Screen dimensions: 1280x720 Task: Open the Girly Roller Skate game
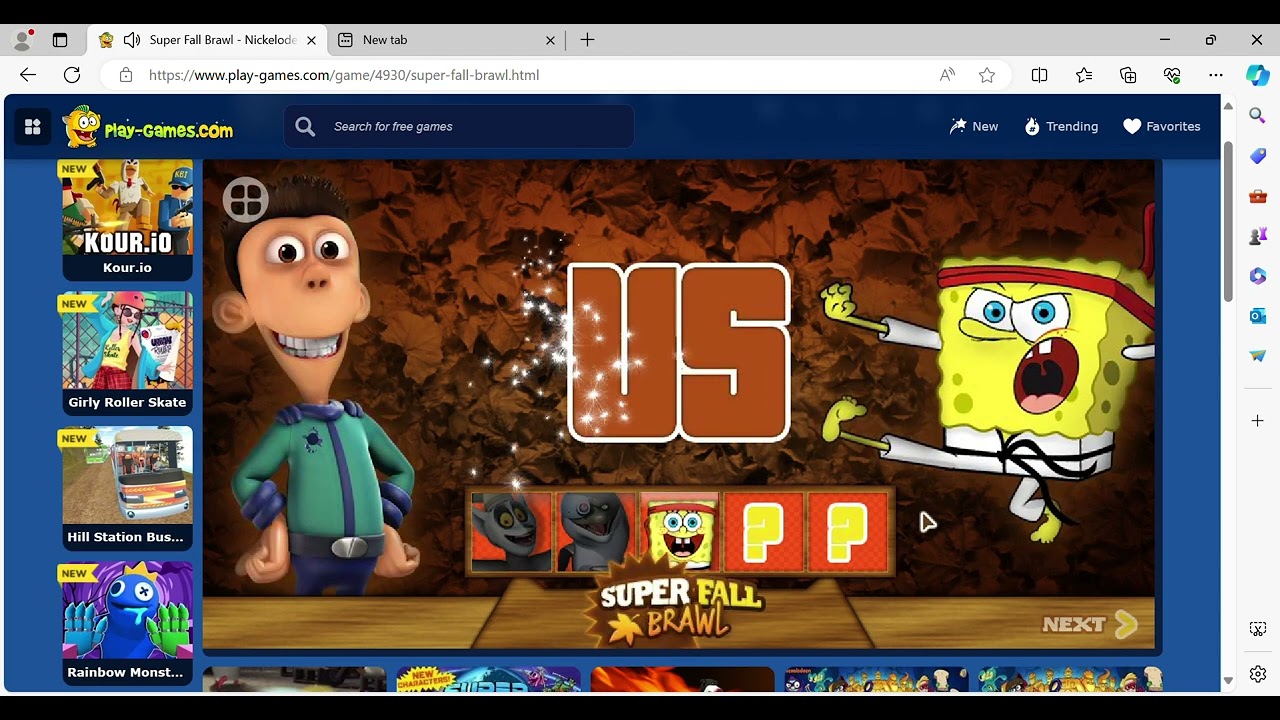click(127, 353)
